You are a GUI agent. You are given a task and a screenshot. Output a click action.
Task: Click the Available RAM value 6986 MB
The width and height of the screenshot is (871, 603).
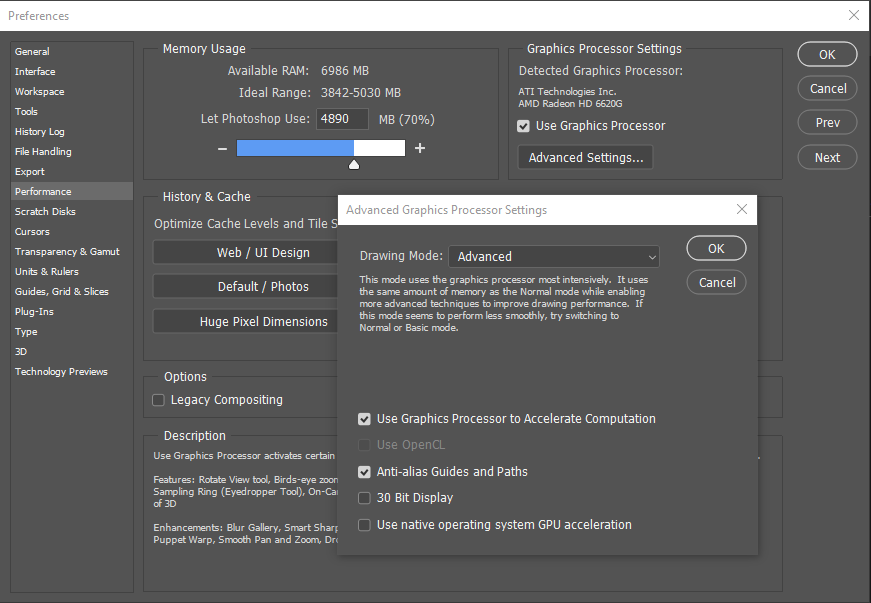point(344,71)
